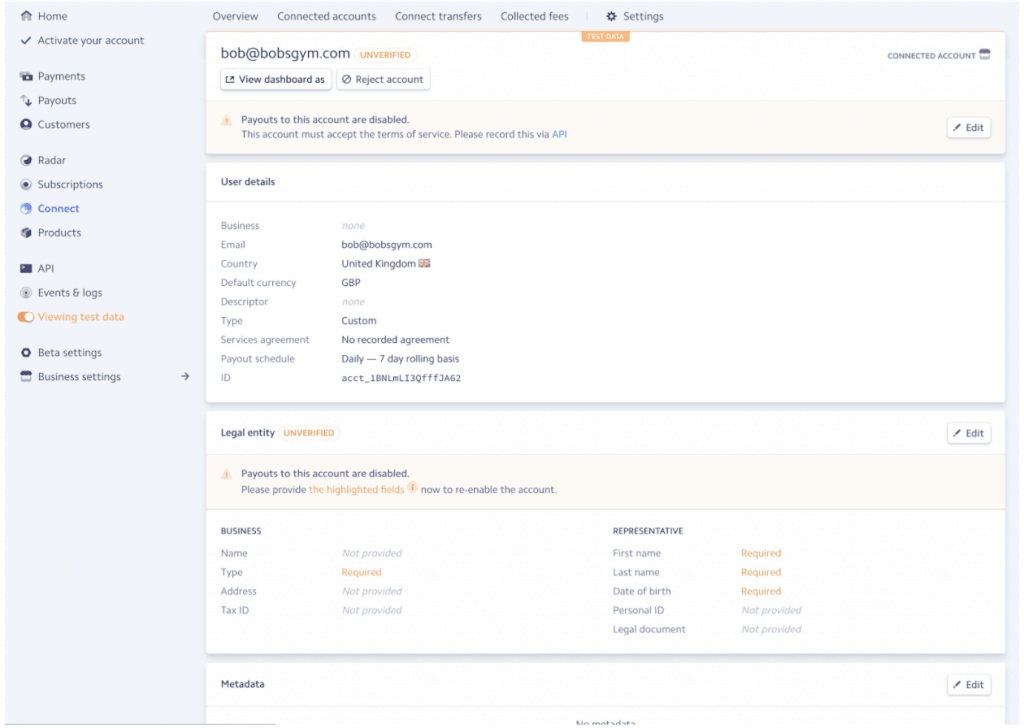The width and height of the screenshot is (1024, 728).
Task: Edit the Legal entity section
Action: click(968, 432)
